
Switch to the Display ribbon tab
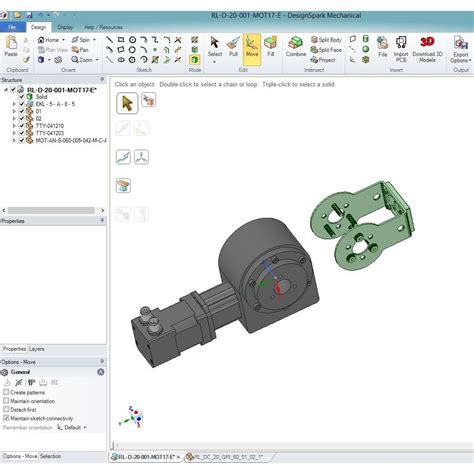tap(65, 27)
